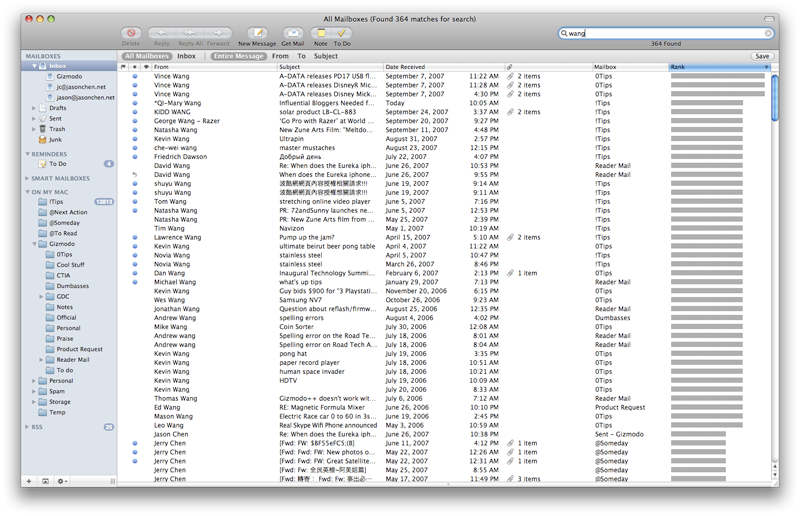Image resolution: width=800 pixels, height=516 pixels.
Task: Click the toolbar toggle pill at window top right
Action: (x=768, y=19)
